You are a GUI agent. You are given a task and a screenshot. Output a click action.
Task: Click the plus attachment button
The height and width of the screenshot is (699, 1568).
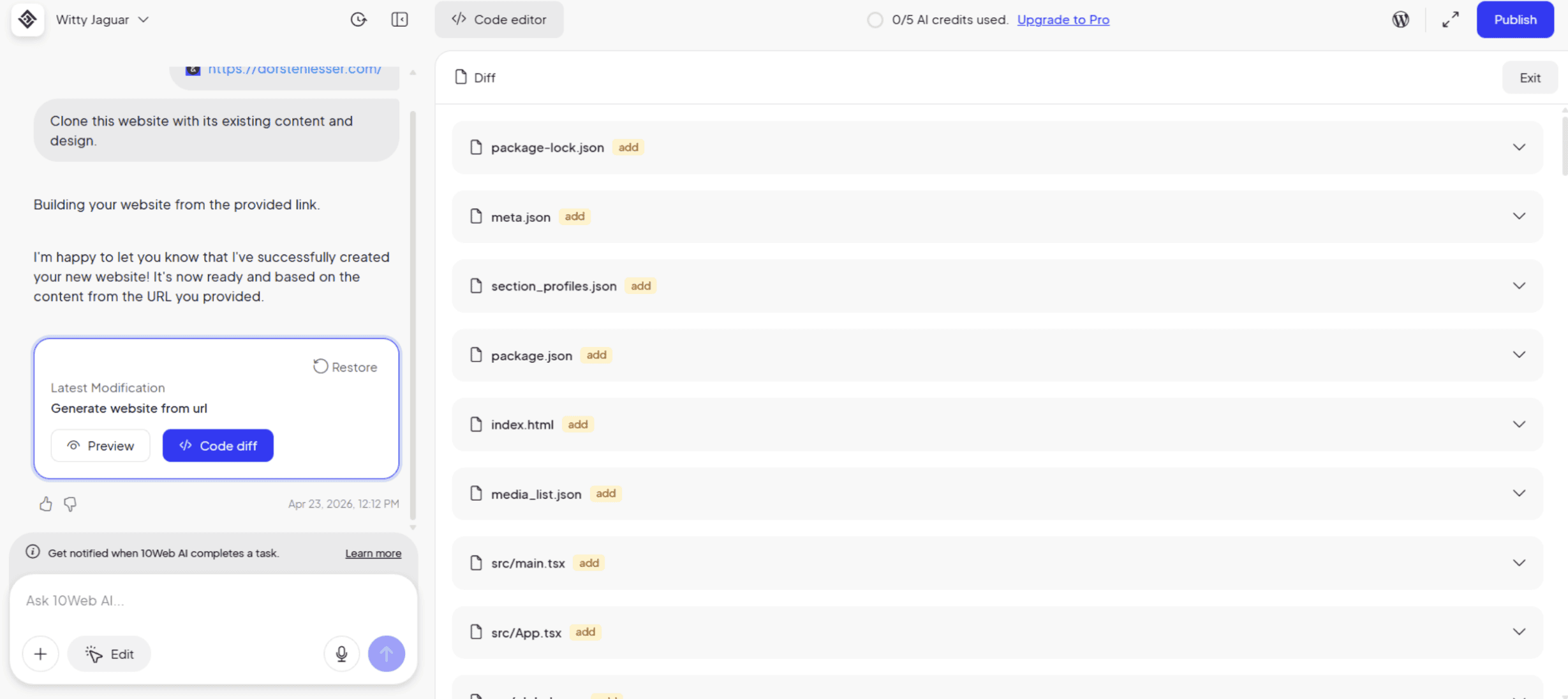pyautogui.click(x=40, y=654)
